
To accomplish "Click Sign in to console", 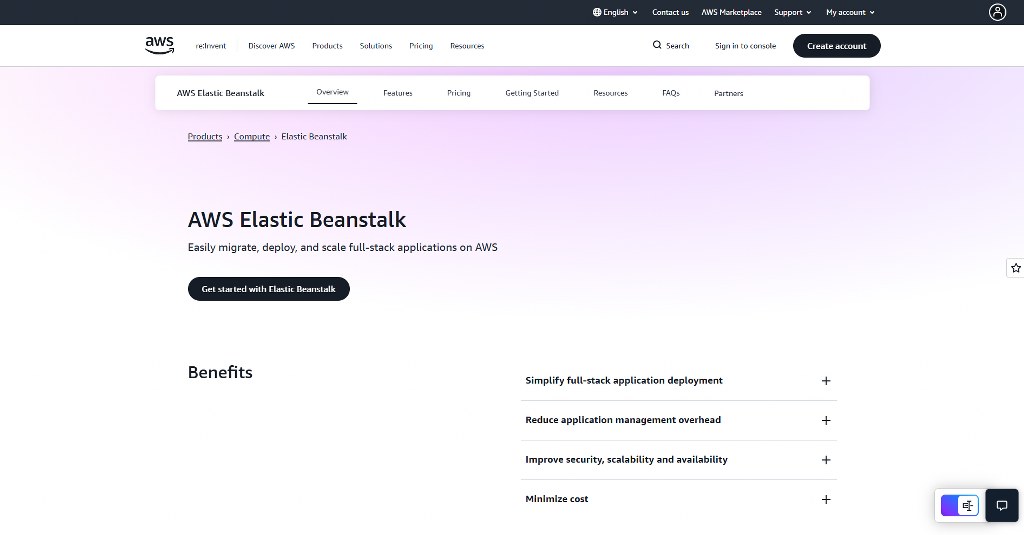I will tap(745, 46).
